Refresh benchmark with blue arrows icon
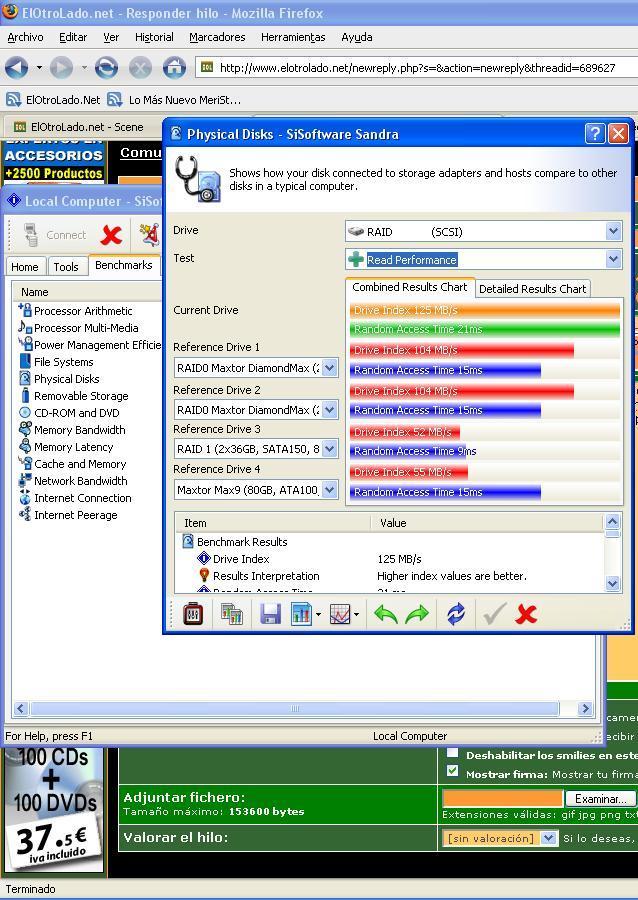 pyautogui.click(x=456, y=614)
